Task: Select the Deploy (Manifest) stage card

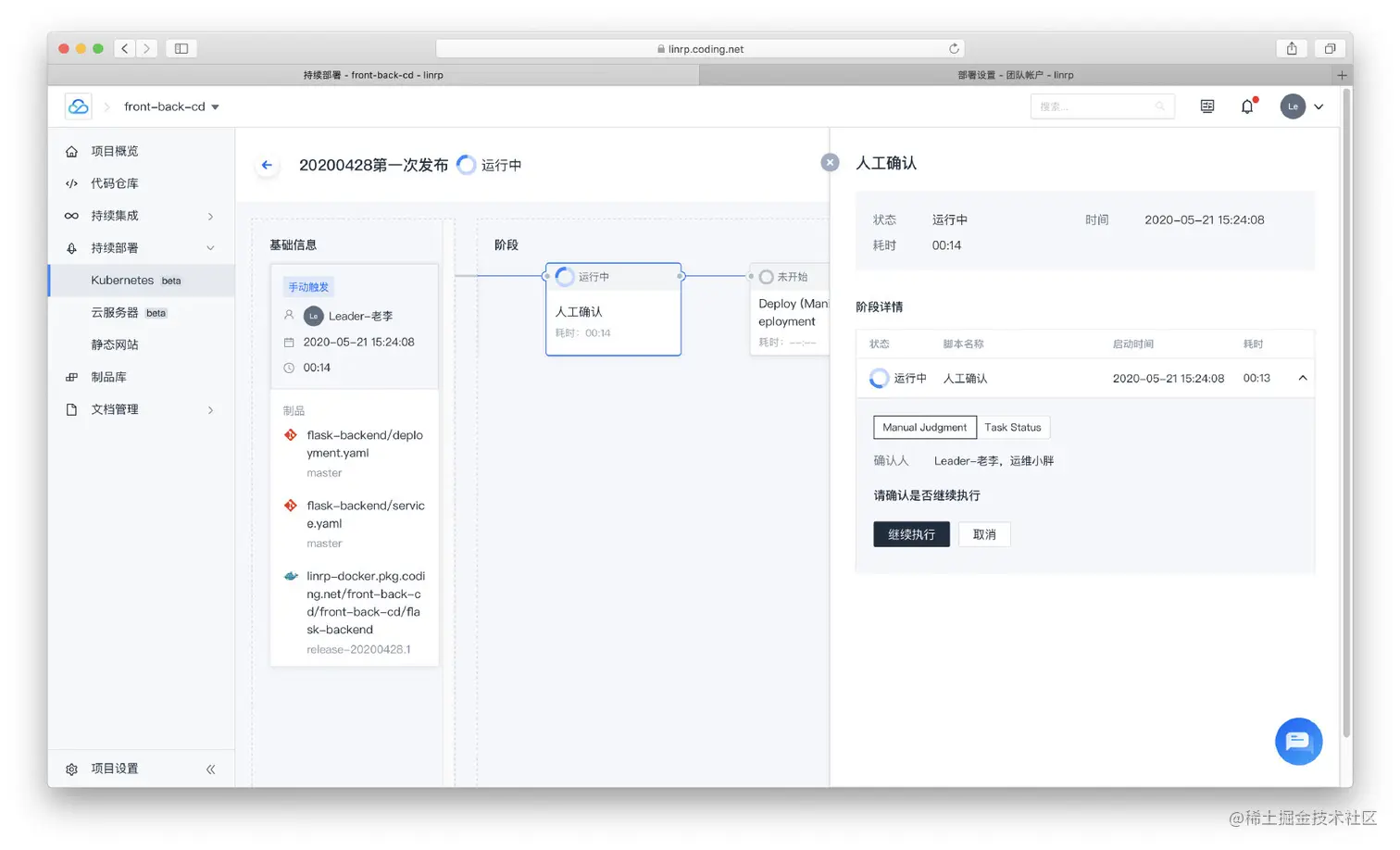Action: click(x=789, y=309)
